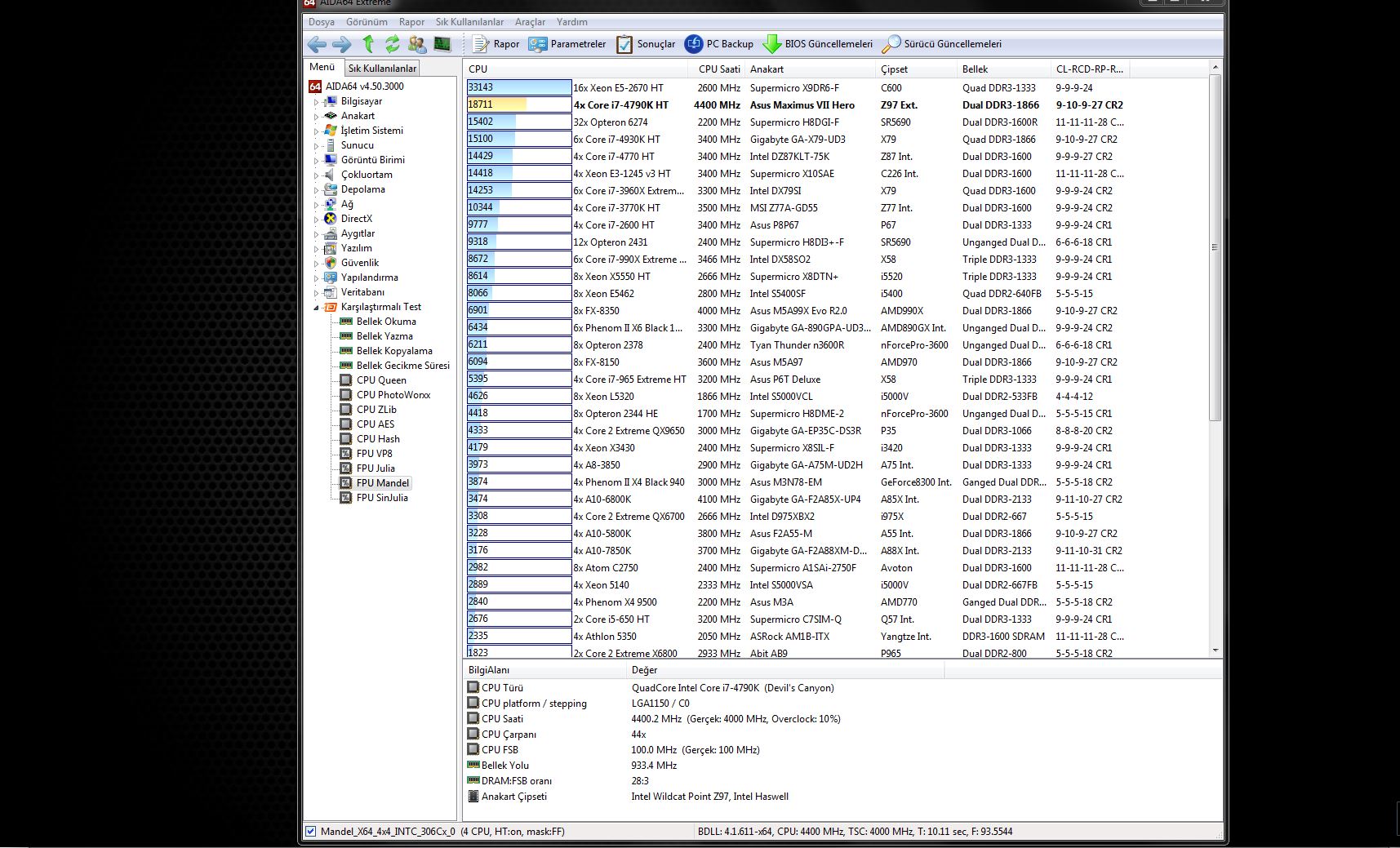Open BIOS Güncellemeleri
This screenshot has height=848, width=1400.
click(x=817, y=44)
